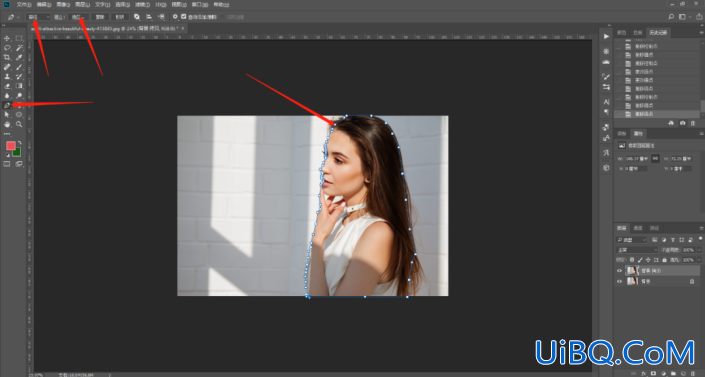Select the Eraser tool
The height and width of the screenshot is (377, 705).
pyautogui.click(x=7, y=86)
